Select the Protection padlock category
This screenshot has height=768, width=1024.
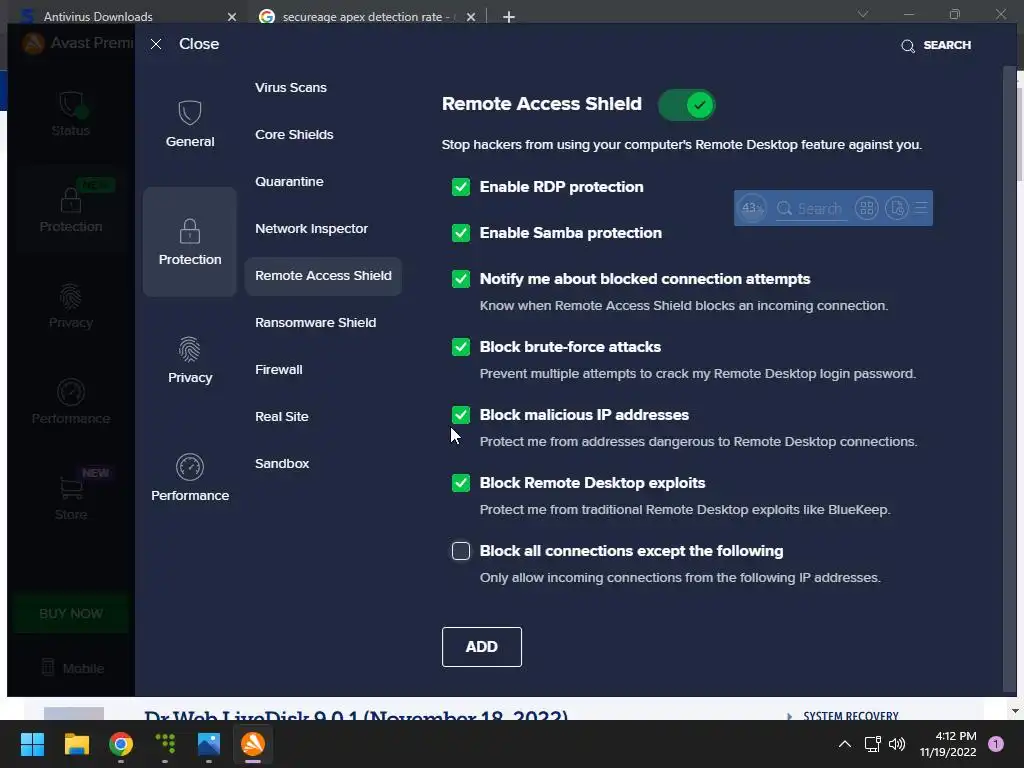pos(190,242)
